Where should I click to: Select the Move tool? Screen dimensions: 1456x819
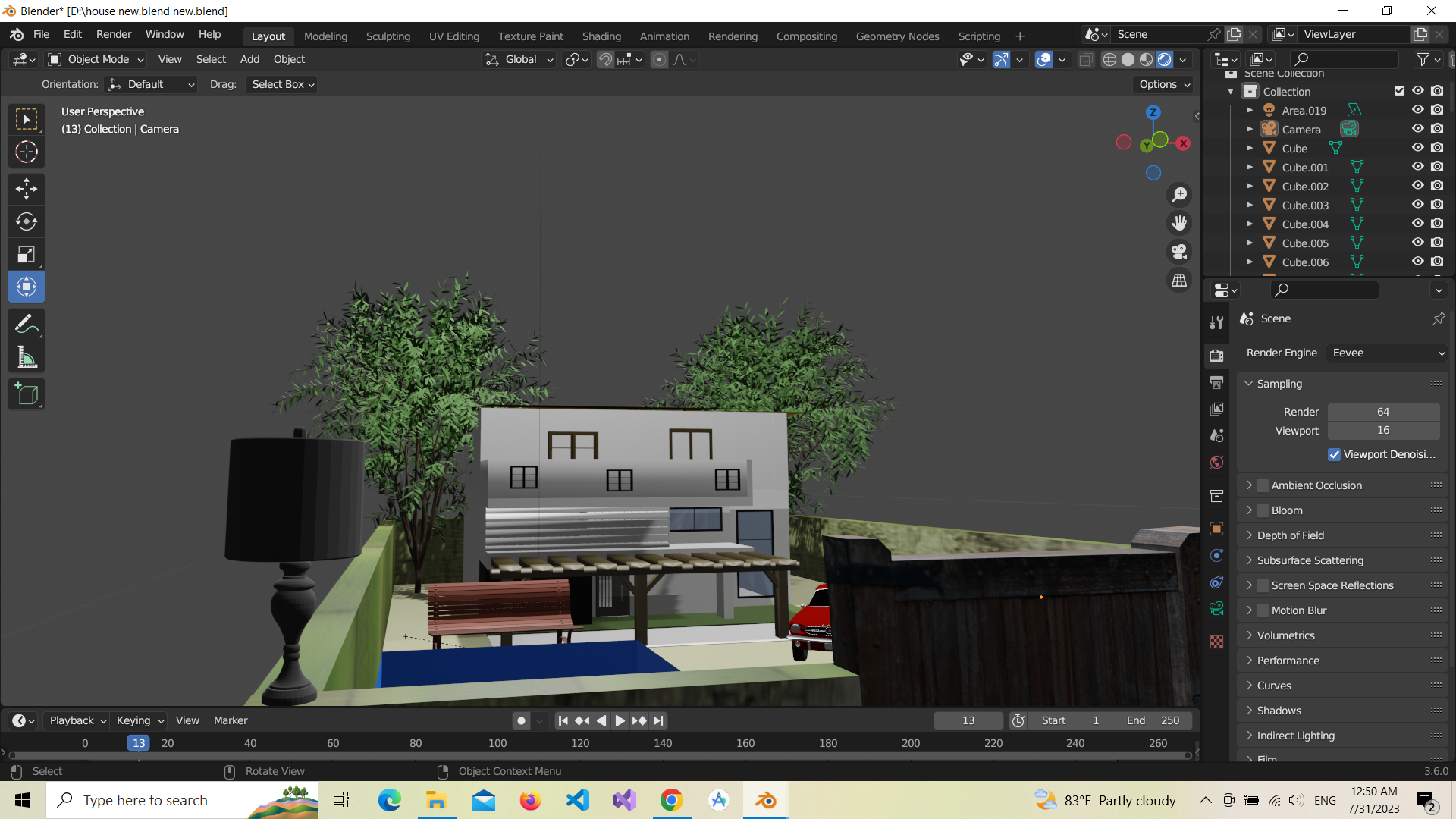(27, 189)
